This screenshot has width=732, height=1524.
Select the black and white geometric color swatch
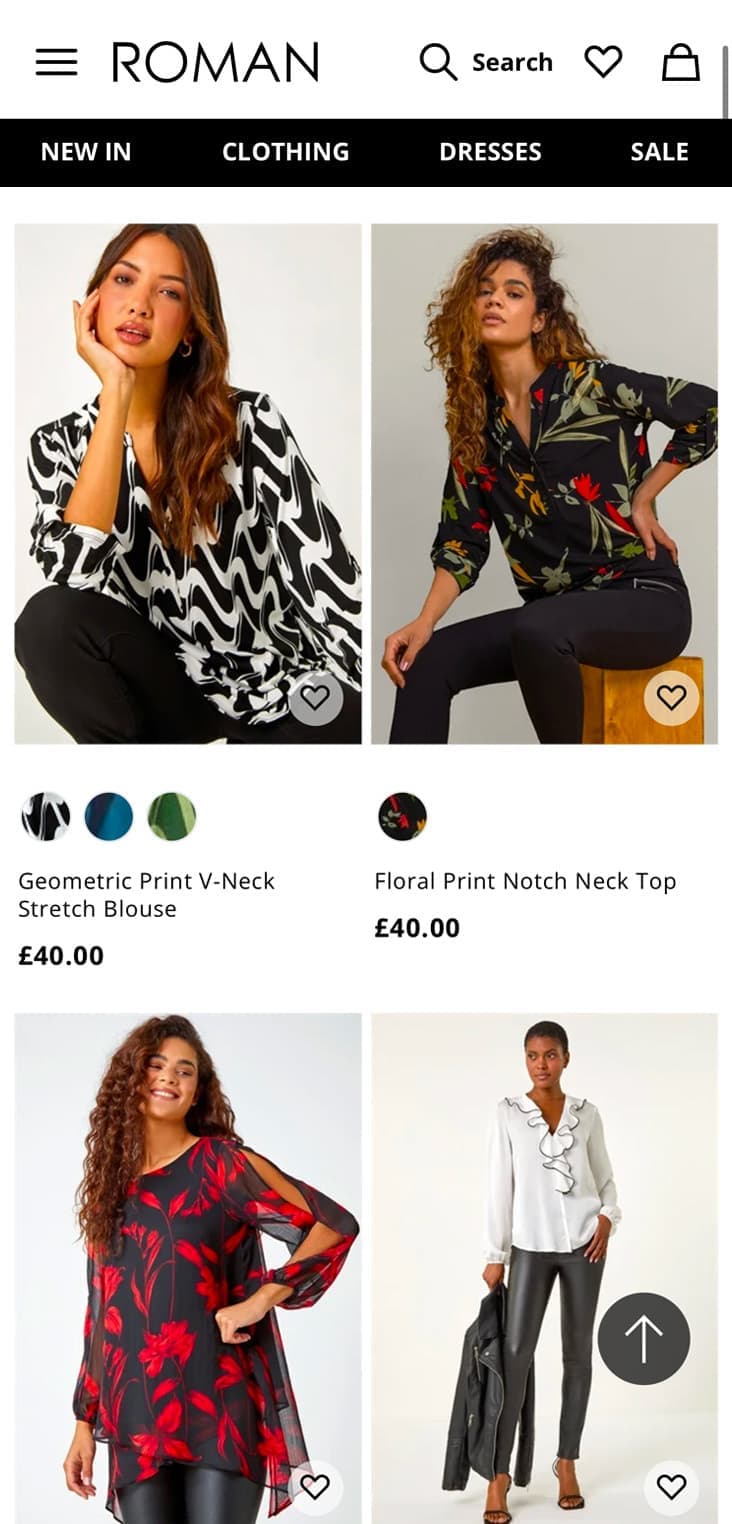(46, 816)
